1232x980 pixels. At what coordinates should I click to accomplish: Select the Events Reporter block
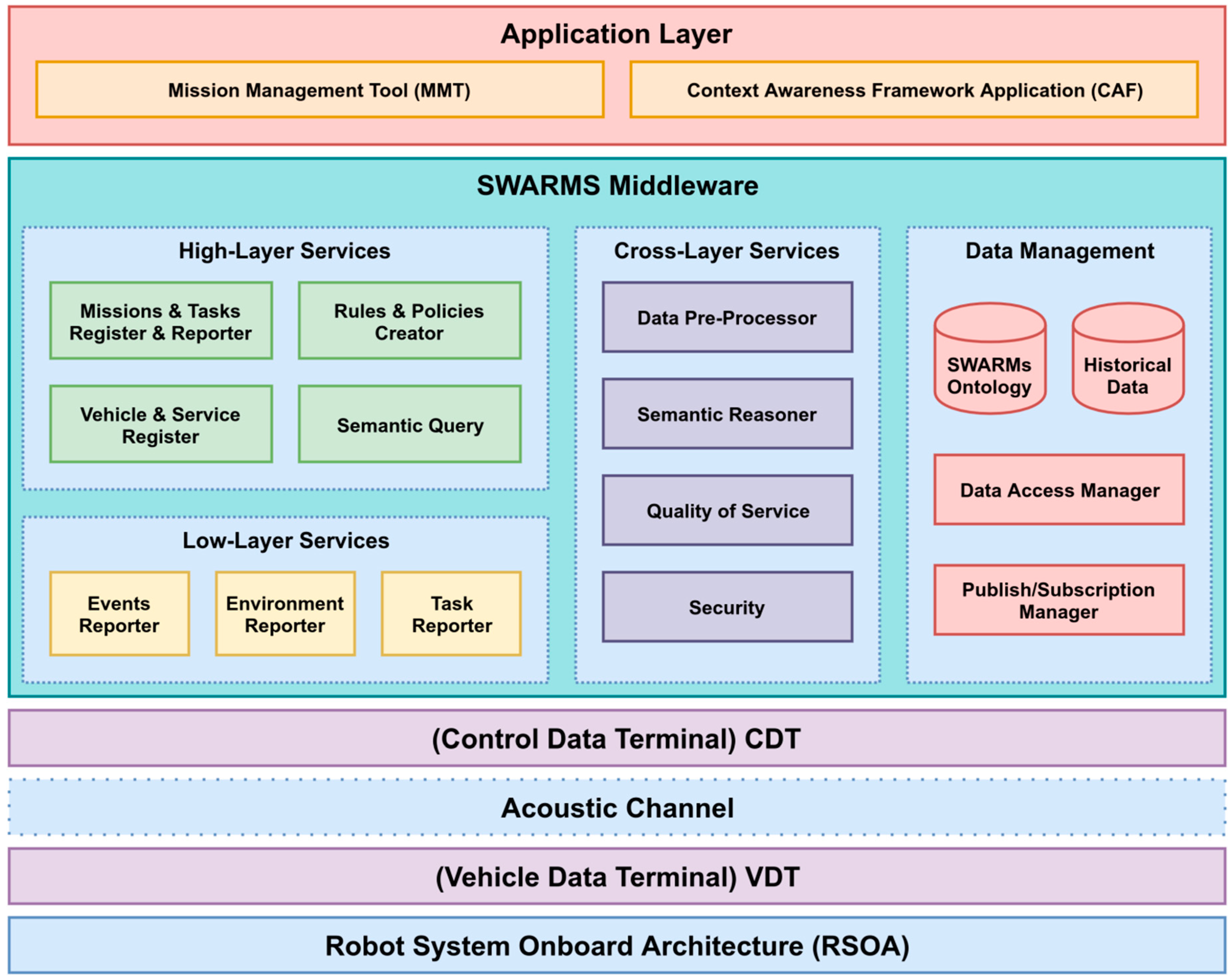pos(120,613)
